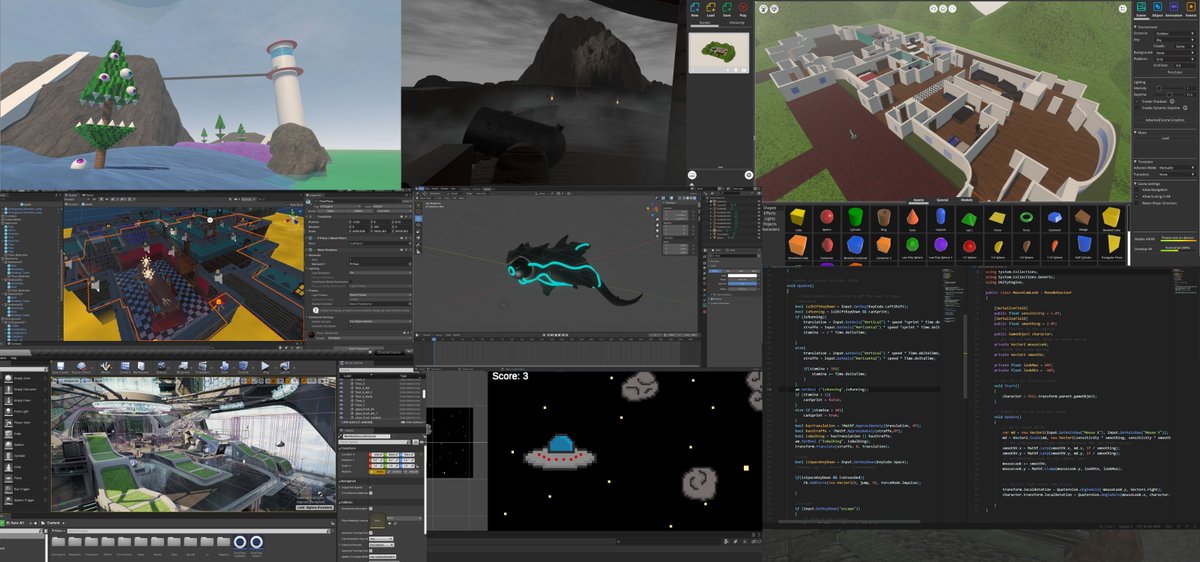Viewport: 1200px width, 562px height.
Task: Open the Platform dropdown showing Grid
Action: pyautogui.click(x=1174, y=59)
